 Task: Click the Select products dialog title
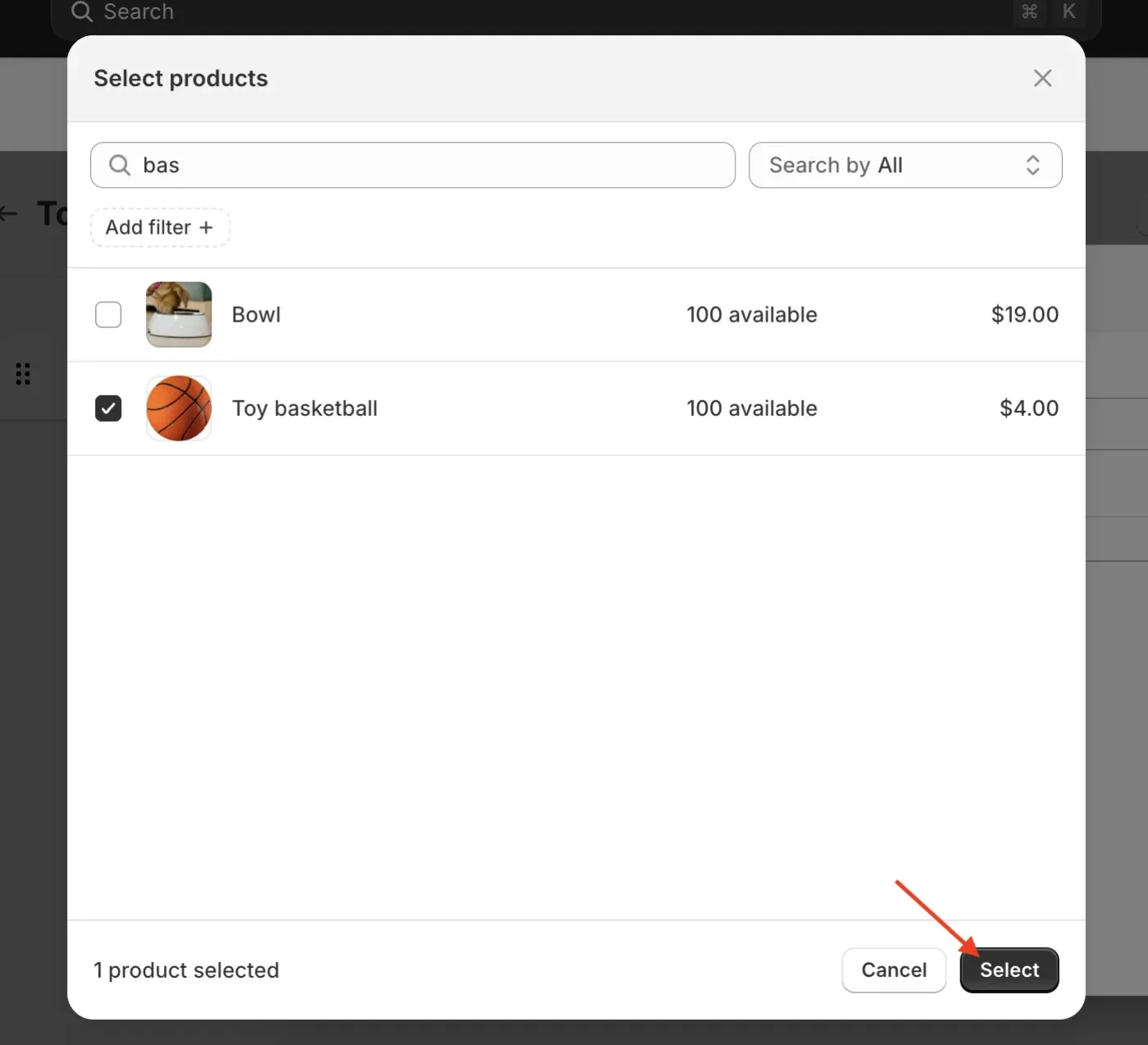(180, 78)
